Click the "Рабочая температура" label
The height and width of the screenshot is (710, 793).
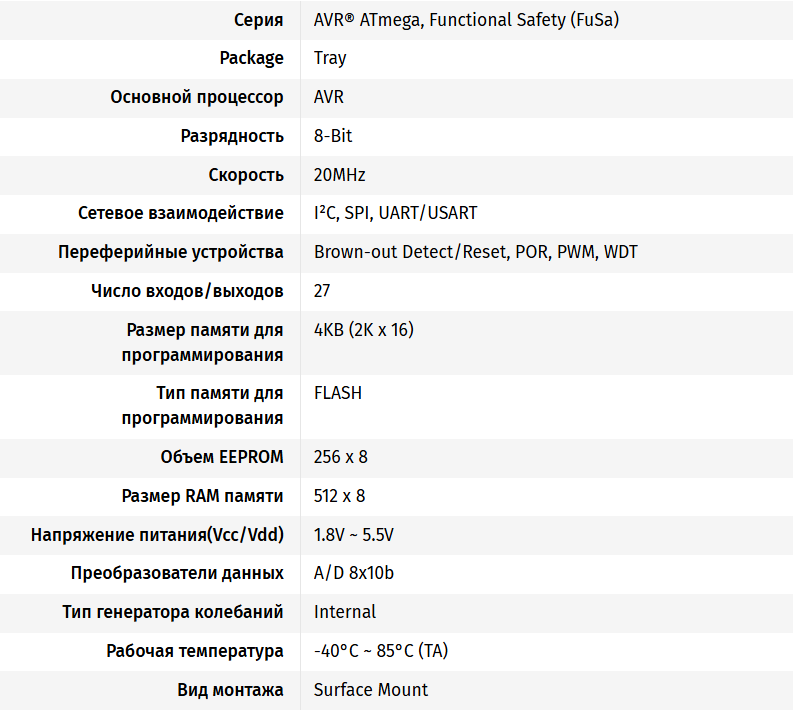pyautogui.click(x=195, y=651)
